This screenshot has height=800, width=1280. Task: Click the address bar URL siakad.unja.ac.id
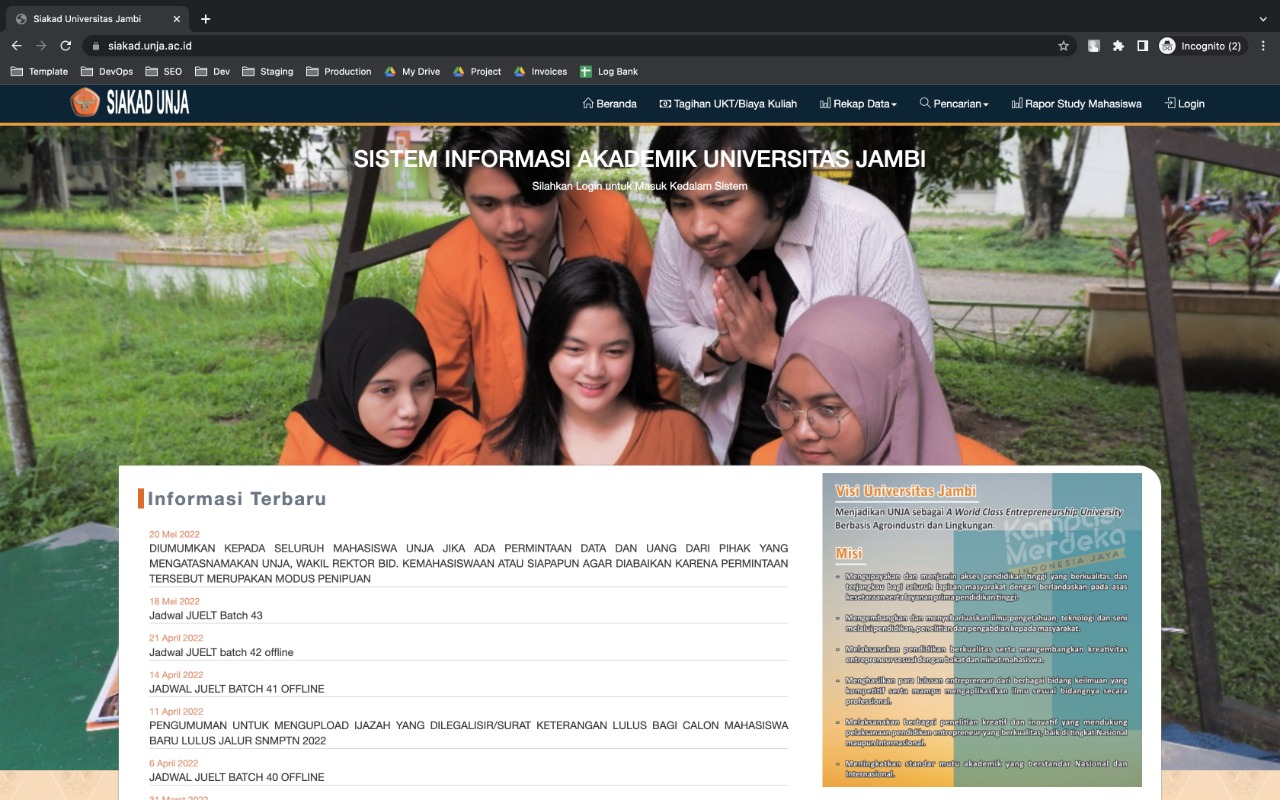point(150,46)
